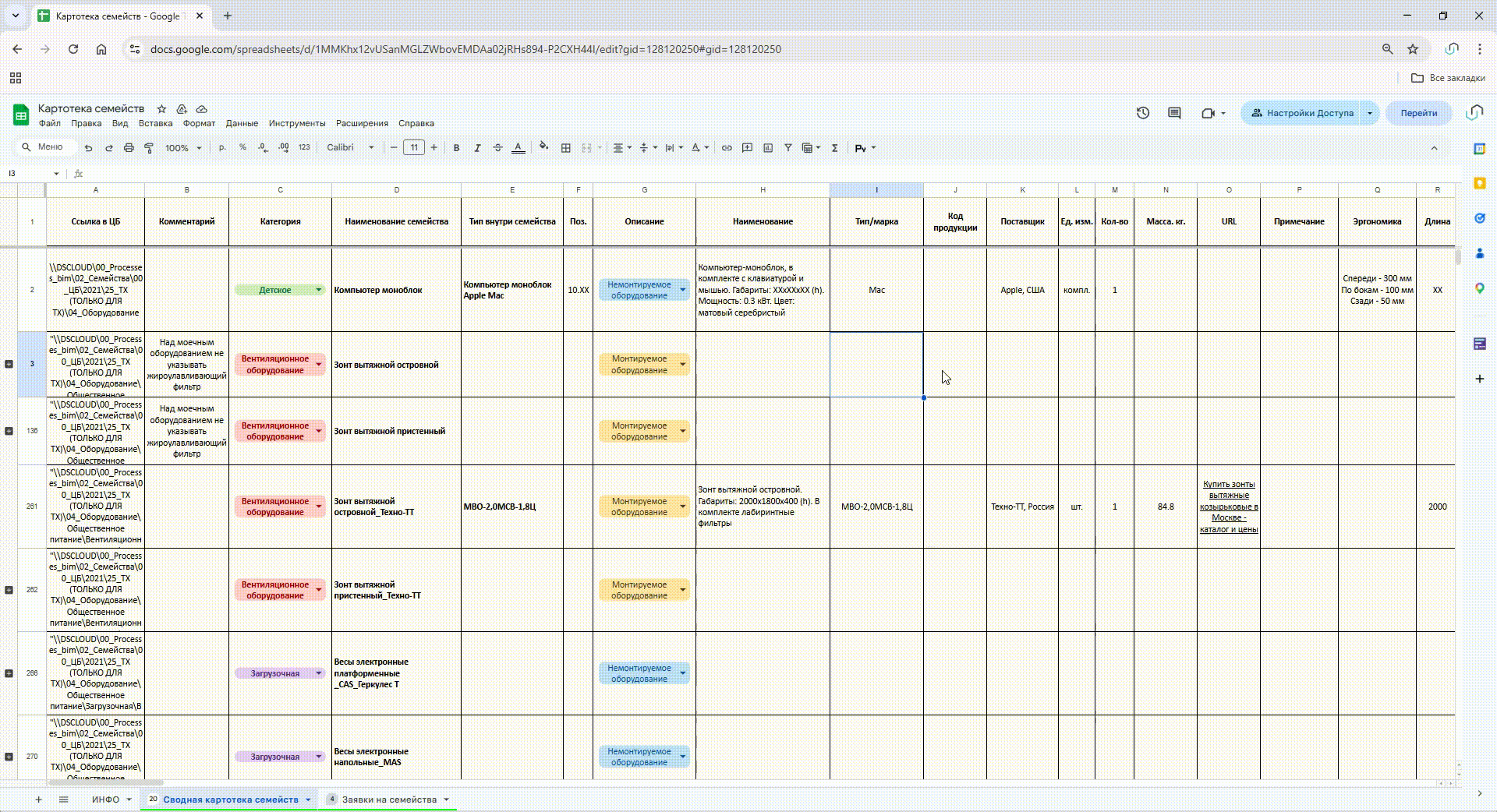Toggle strikethrough formatting
1497x812 pixels.
pyautogui.click(x=497, y=148)
